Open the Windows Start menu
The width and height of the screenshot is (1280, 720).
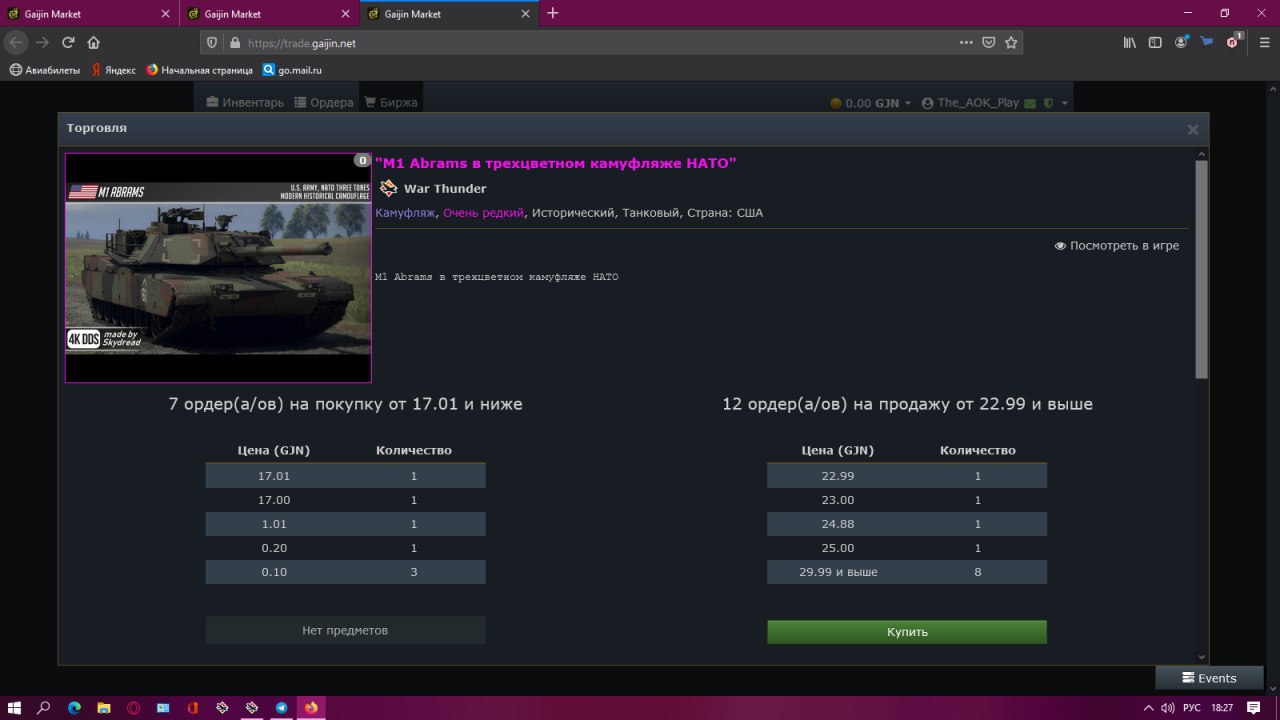14,707
